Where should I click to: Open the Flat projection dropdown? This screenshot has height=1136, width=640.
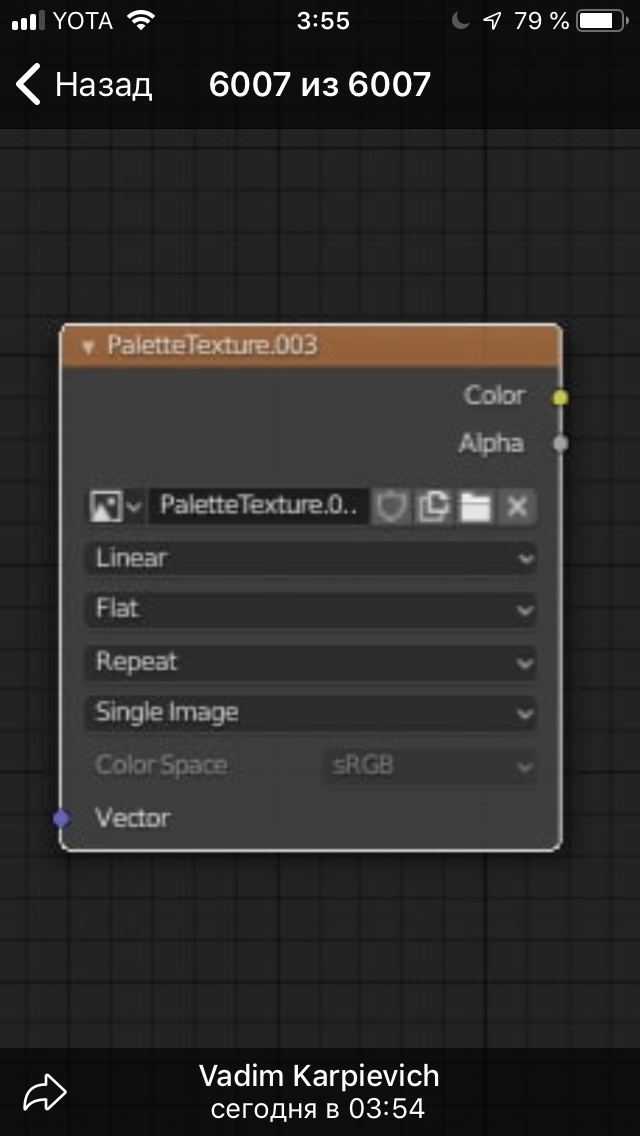311,609
